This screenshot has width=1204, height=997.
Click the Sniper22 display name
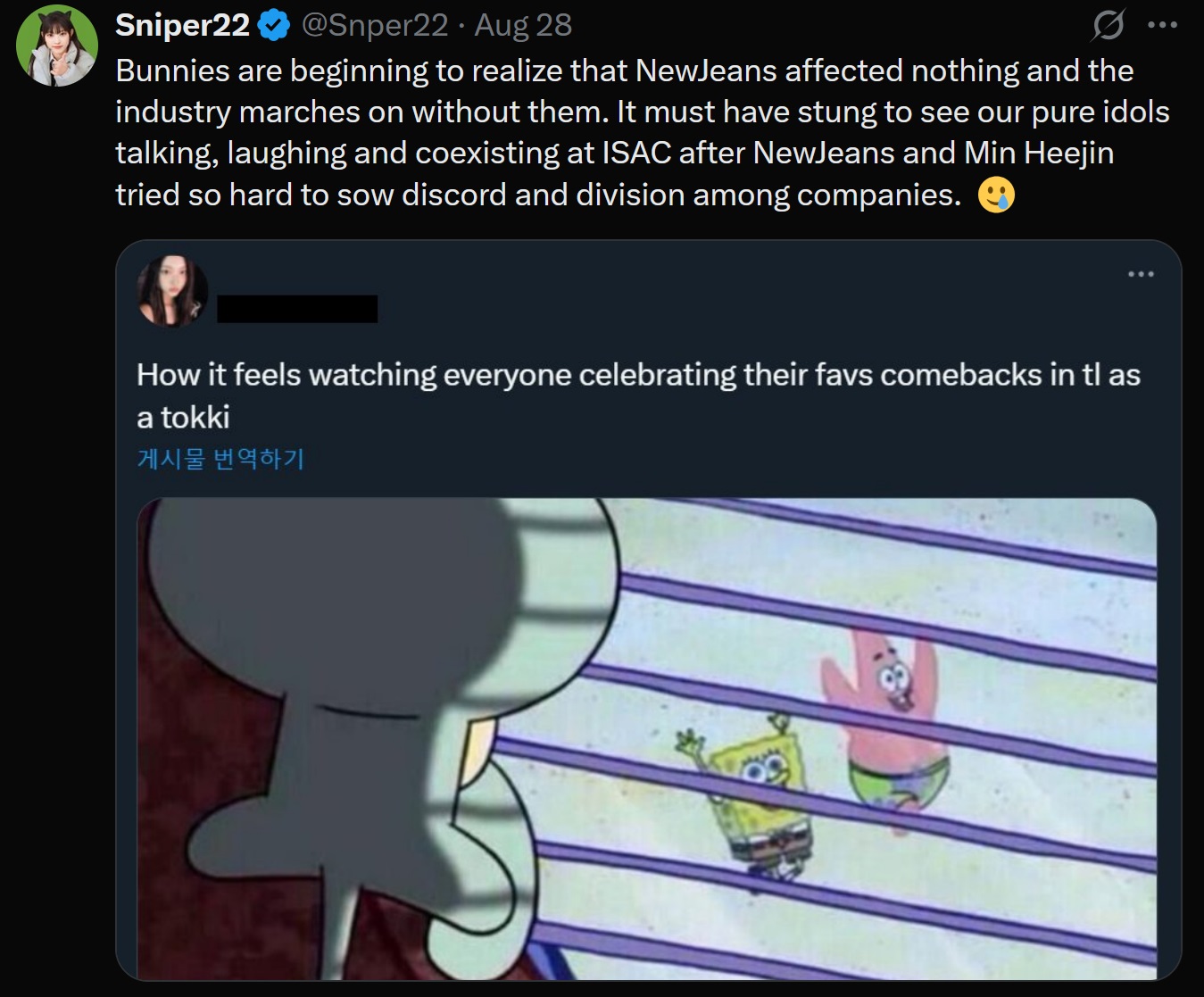182,25
